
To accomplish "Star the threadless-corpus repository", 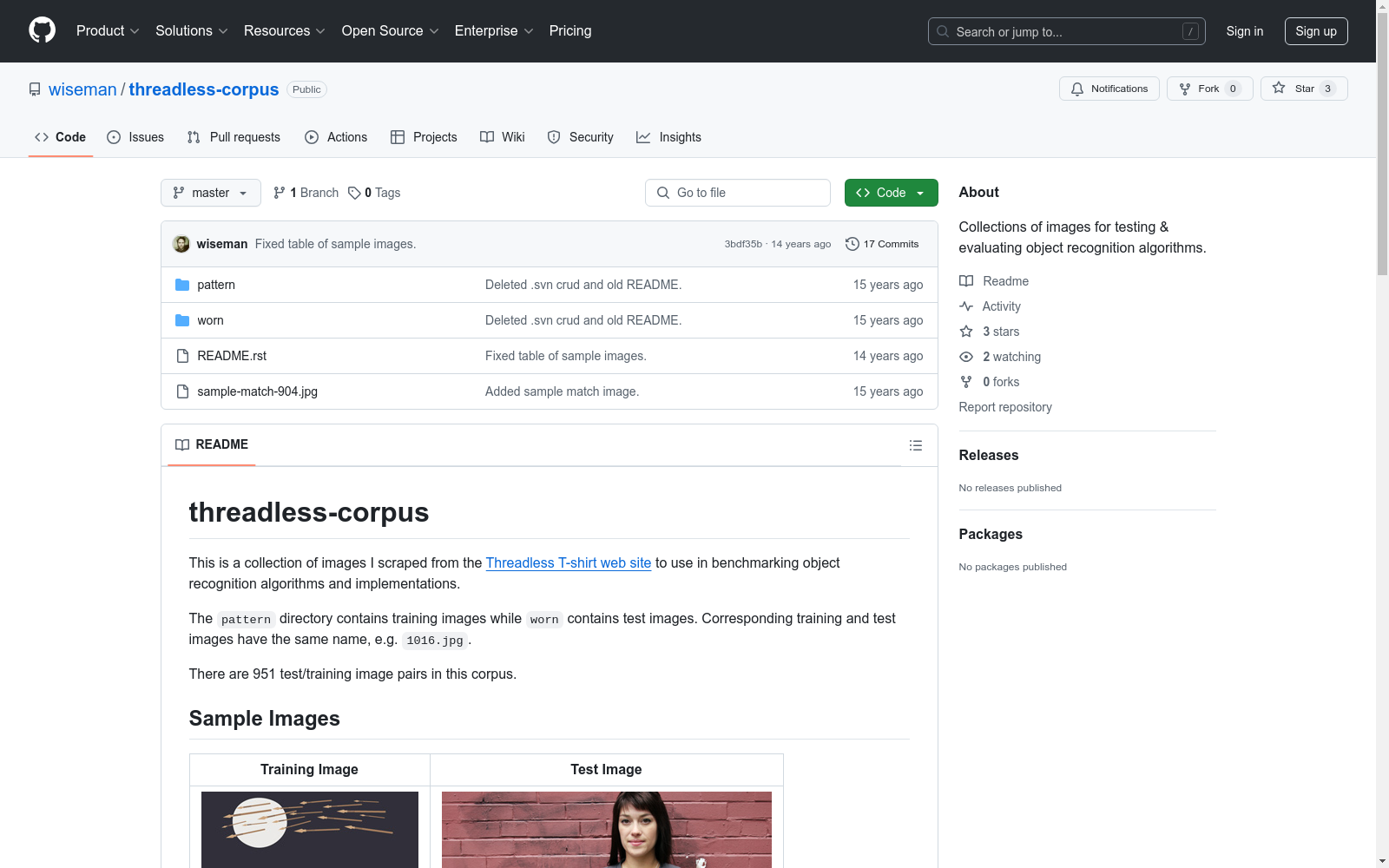I will (1303, 89).
